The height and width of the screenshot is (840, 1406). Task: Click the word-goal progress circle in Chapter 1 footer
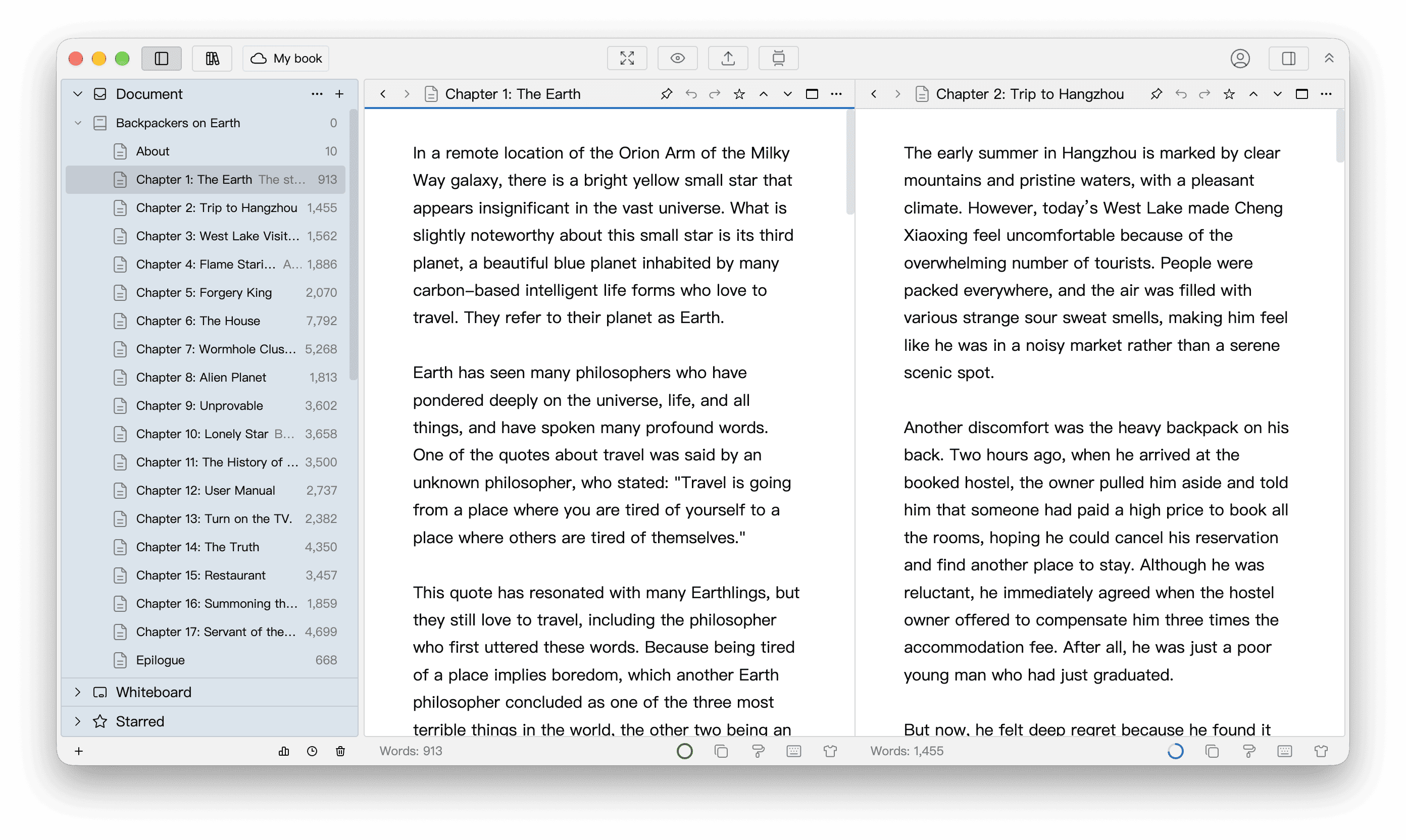point(685,751)
